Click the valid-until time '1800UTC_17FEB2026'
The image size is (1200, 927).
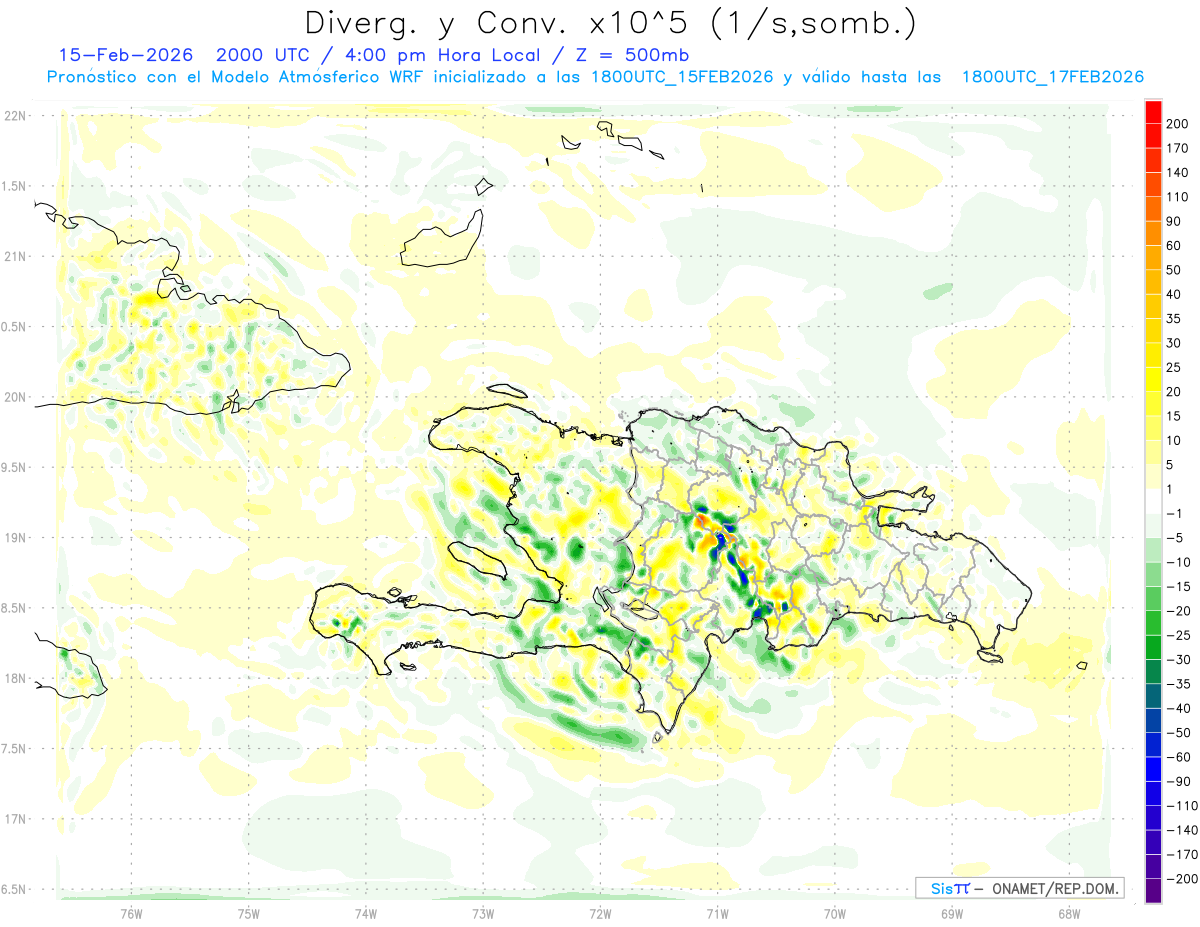pyautogui.click(x=1053, y=77)
